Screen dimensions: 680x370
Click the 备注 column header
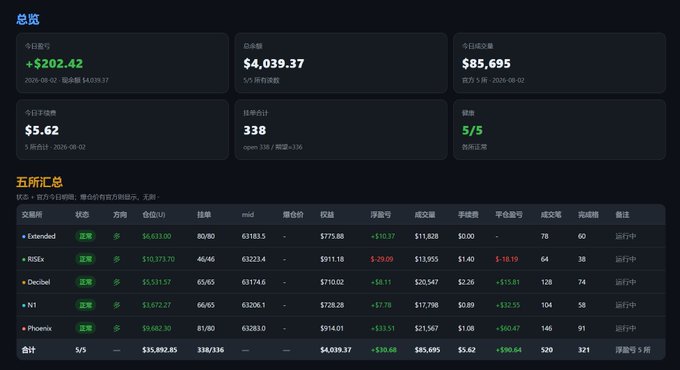tap(622, 215)
